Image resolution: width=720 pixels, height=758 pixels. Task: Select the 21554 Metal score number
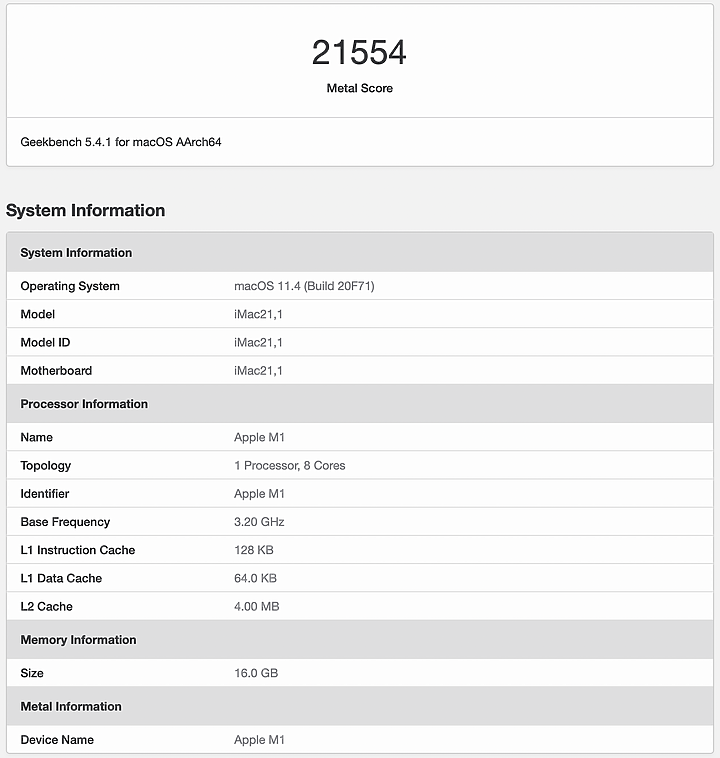tap(359, 52)
